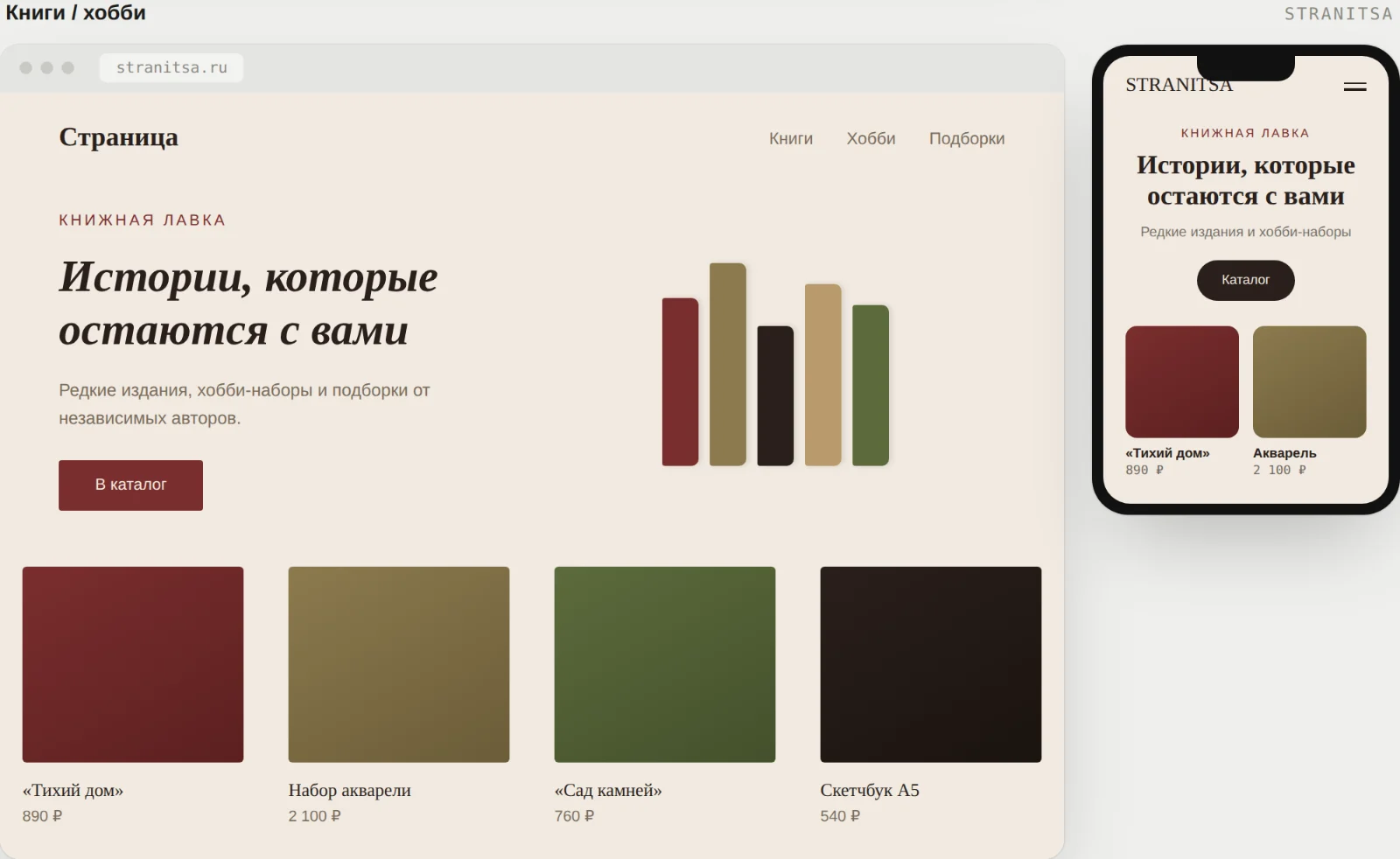Click the «Акварель» title in the phone mockup
Image resolution: width=1400 pixels, height=859 pixels.
click(x=1284, y=453)
